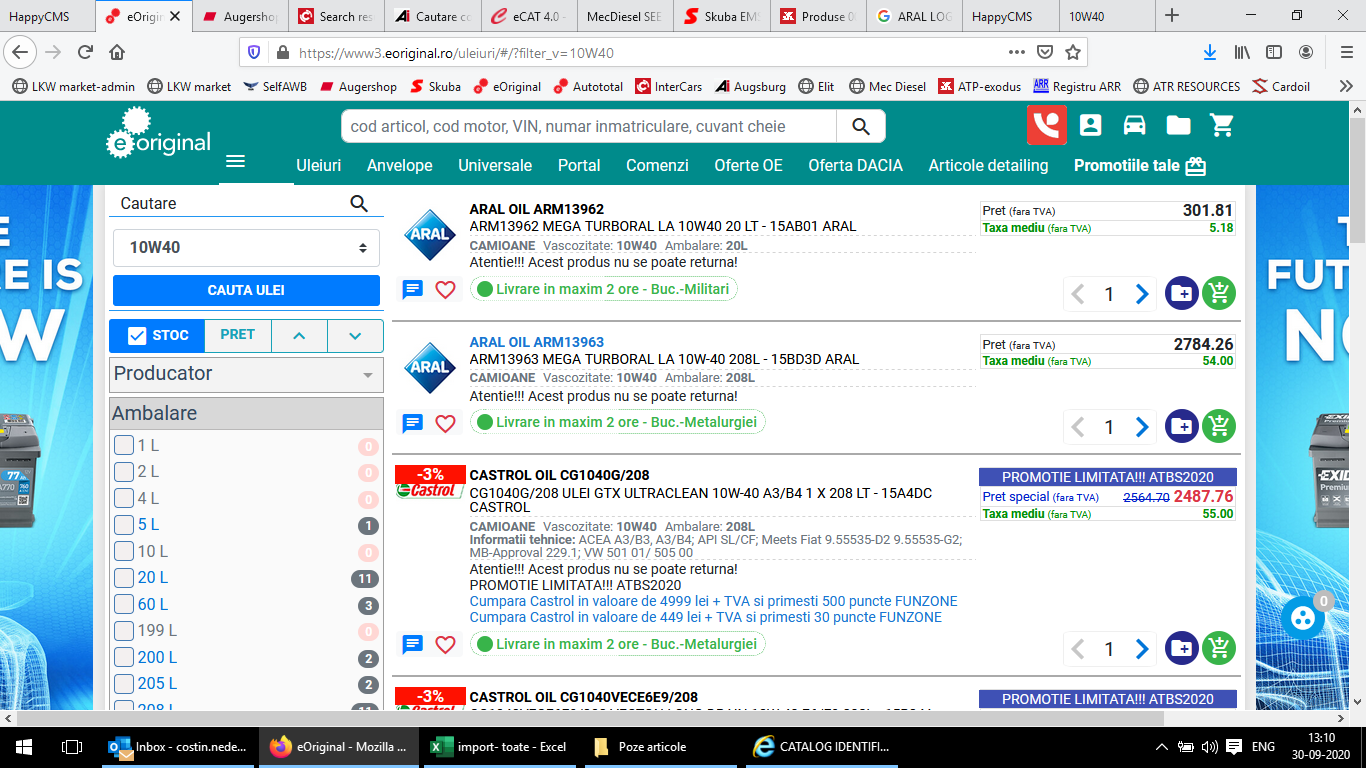Check the 200 L packaging filter
The image size is (1366, 768).
tap(124, 657)
